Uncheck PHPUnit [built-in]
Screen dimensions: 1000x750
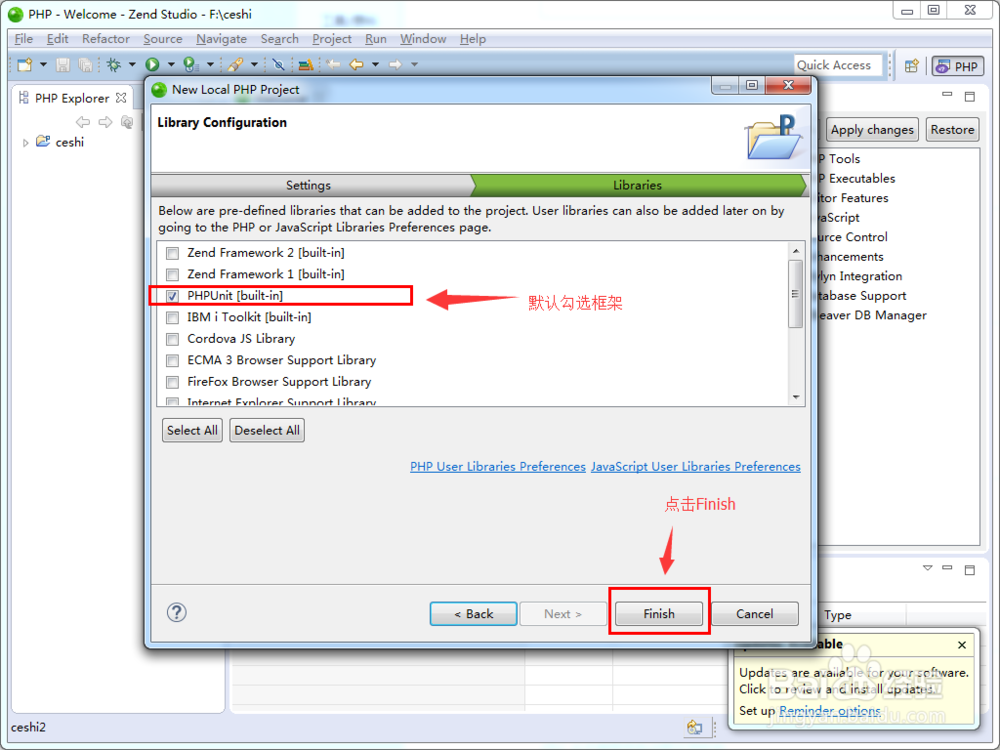tap(172, 296)
